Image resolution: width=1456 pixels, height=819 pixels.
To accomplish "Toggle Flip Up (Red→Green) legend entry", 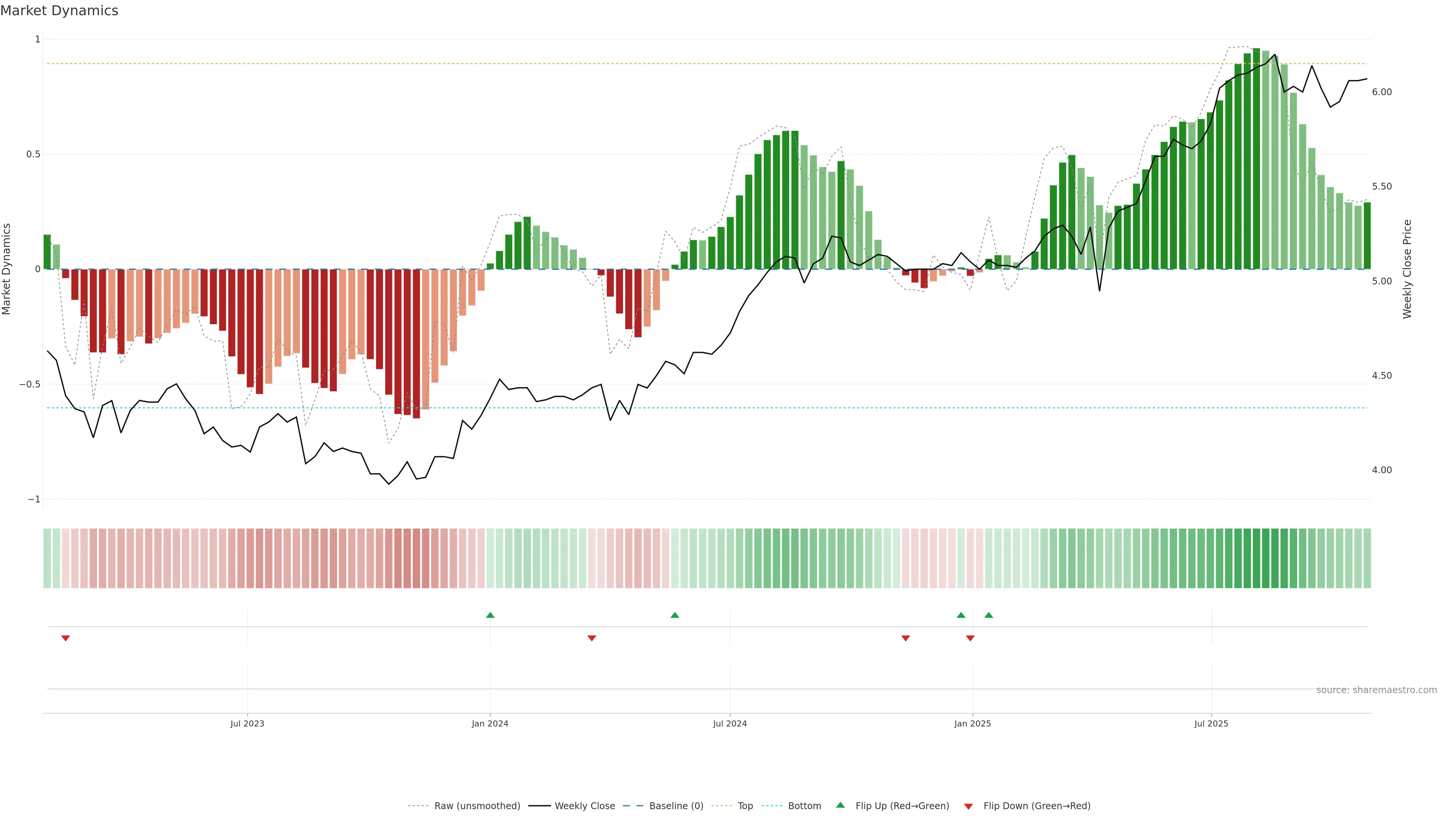I will (902, 806).
